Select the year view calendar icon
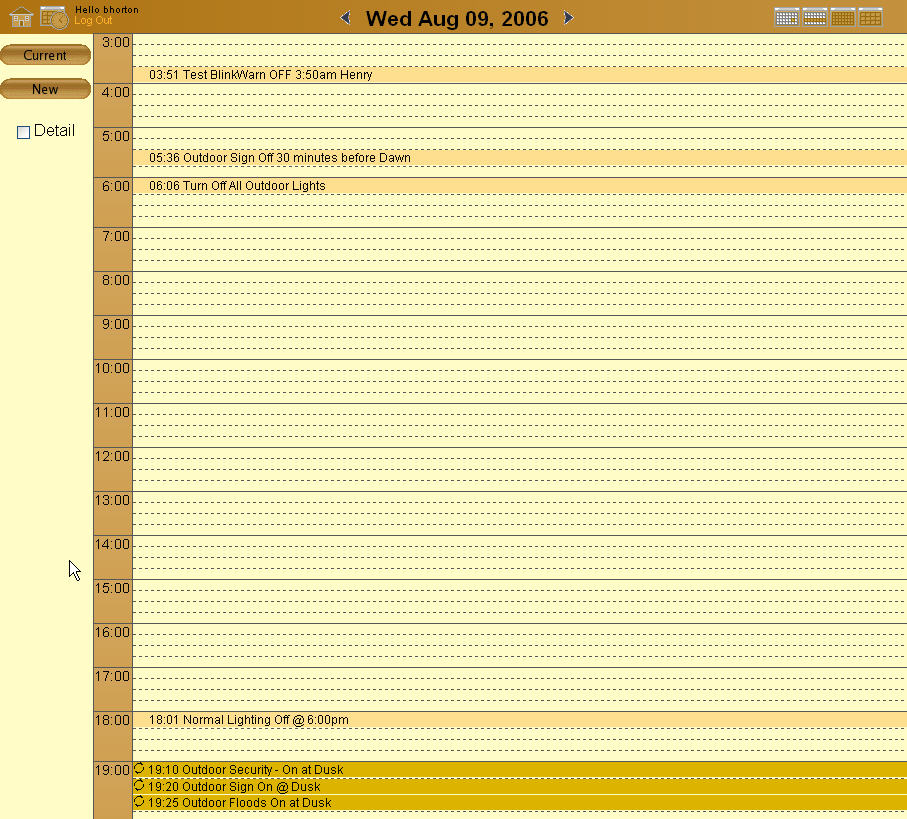 870,16
